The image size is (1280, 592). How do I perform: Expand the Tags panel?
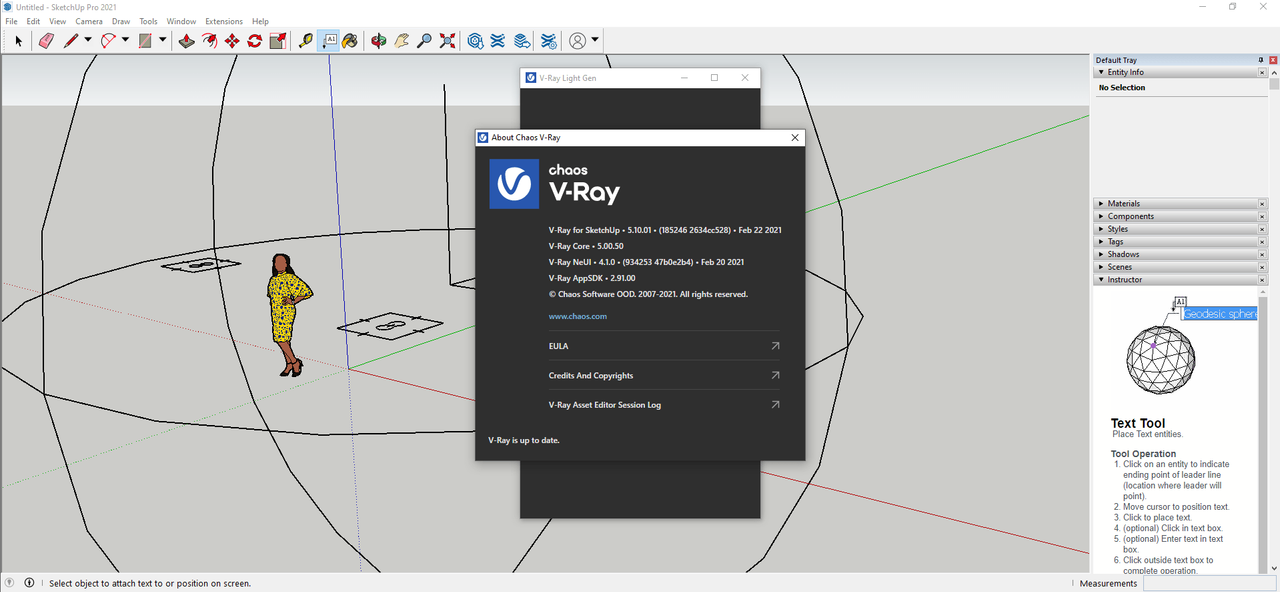pyautogui.click(x=1101, y=242)
